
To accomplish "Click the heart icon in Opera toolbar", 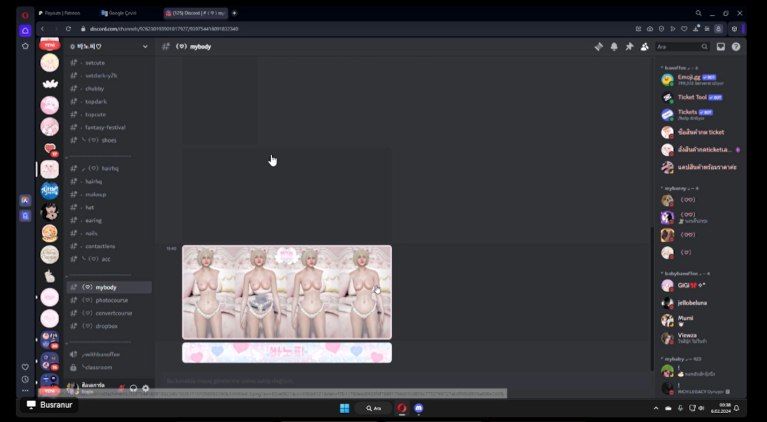I will point(684,29).
